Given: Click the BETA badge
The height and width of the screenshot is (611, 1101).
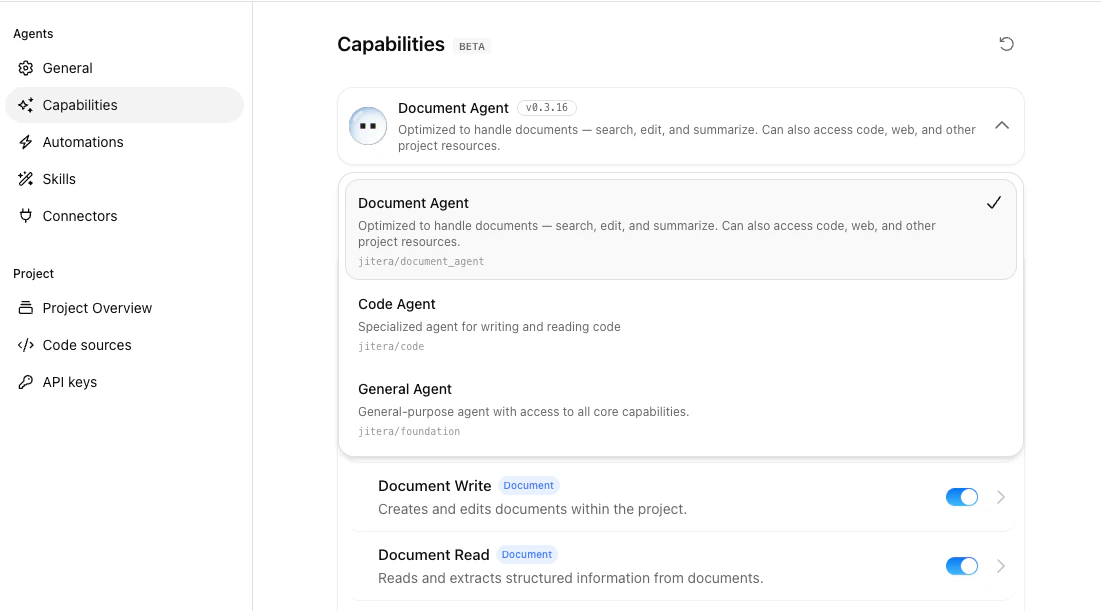Looking at the screenshot, I should (x=472, y=46).
